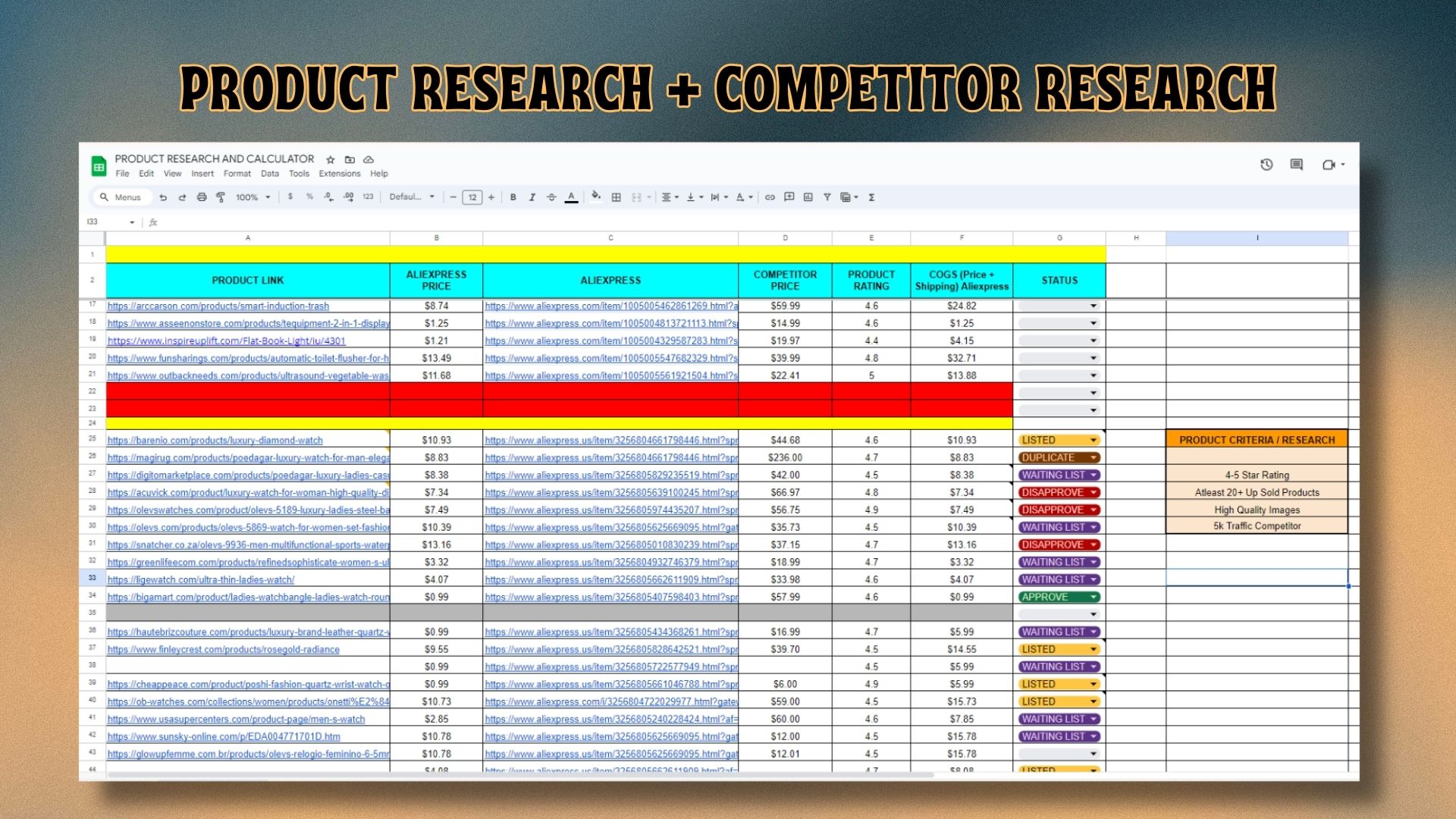The image size is (1456, 819).
Task: Expand DUPLICATE status dropdown in row 26
Action: click(1094, 458)
